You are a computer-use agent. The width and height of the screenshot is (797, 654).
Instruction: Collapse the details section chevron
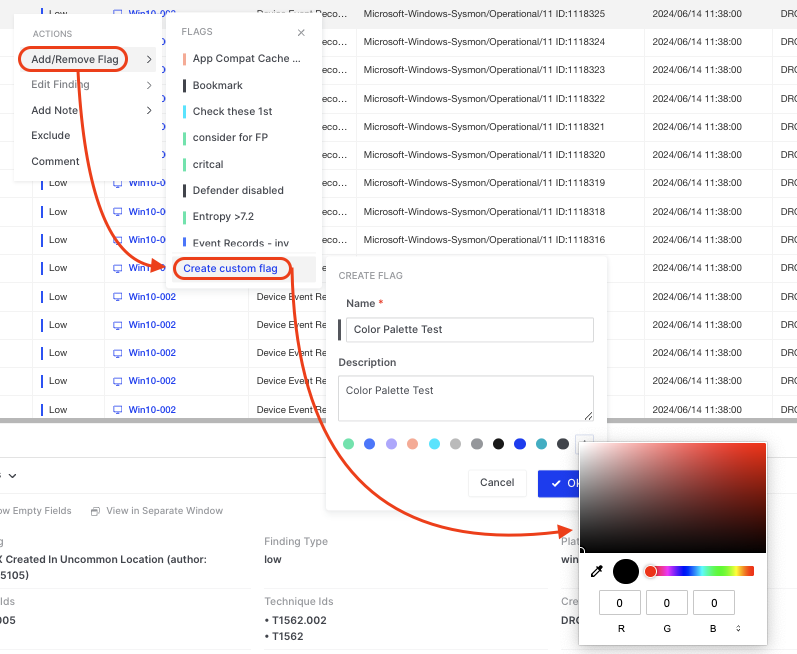12,476
